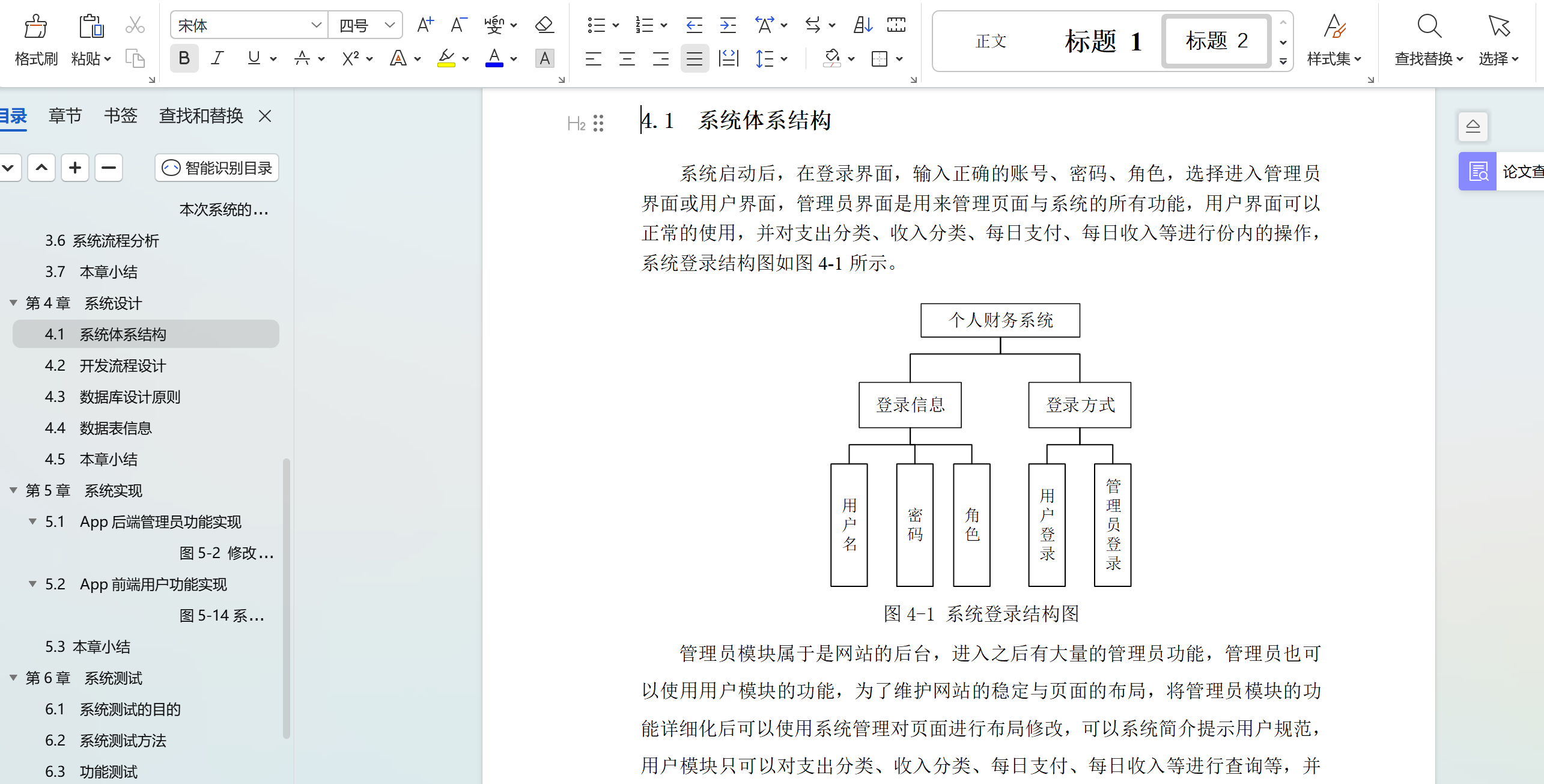Screen dimensions: 1544x784
Task: Set align left
Action: (x=594, y=58)
